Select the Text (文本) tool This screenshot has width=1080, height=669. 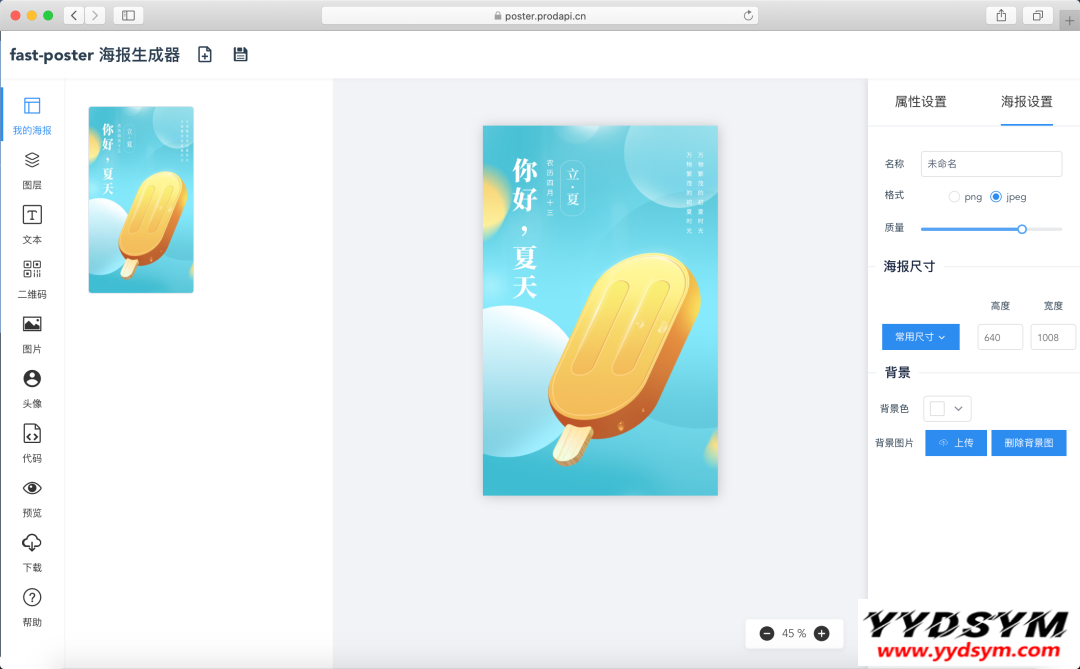[32, 223]
